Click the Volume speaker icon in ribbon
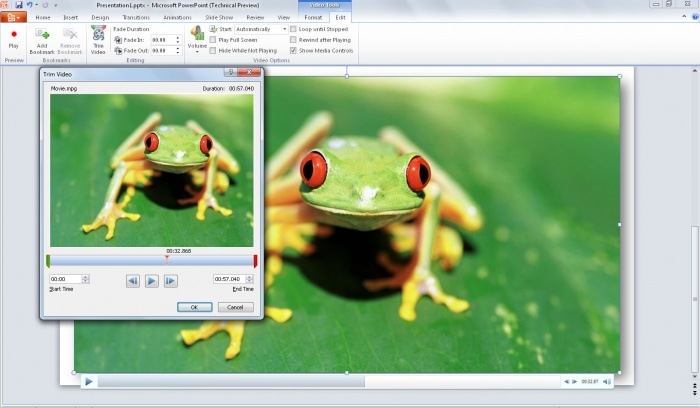Image resolution: width=700 pixels, height=408 pixels. pyautogui.click(x=197, y=32)
